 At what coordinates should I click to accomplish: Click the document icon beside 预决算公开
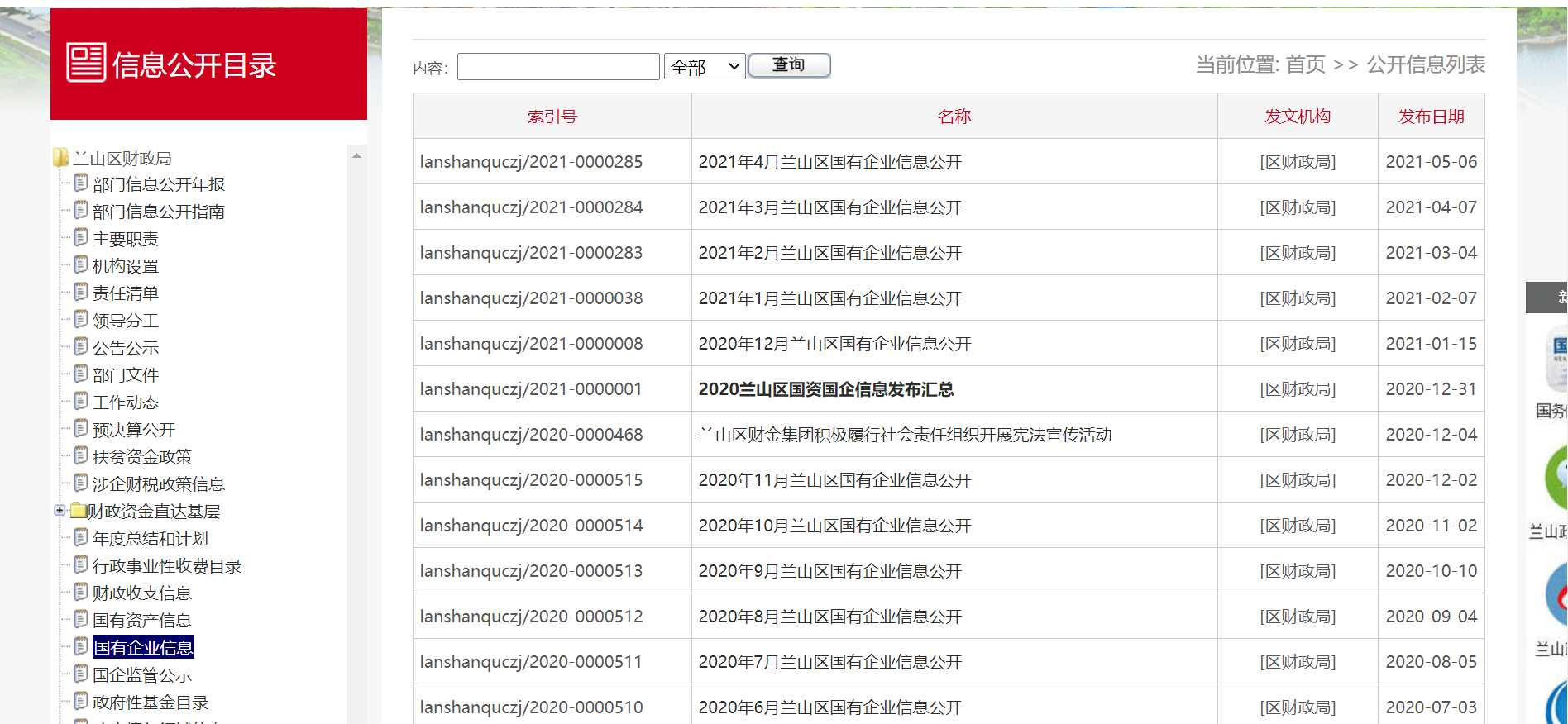tap(80, 428)
